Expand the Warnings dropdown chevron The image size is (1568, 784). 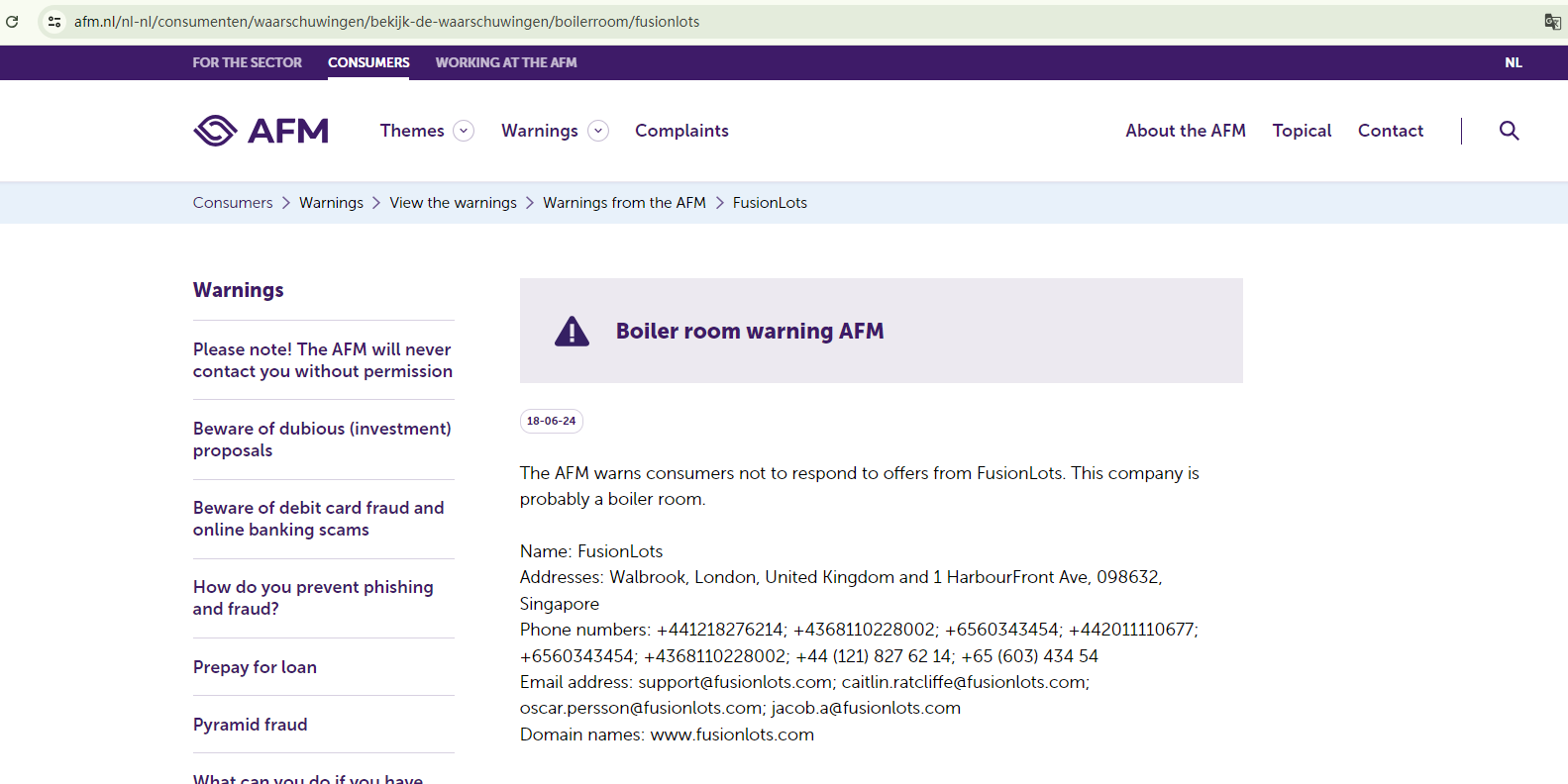(598, 131)
